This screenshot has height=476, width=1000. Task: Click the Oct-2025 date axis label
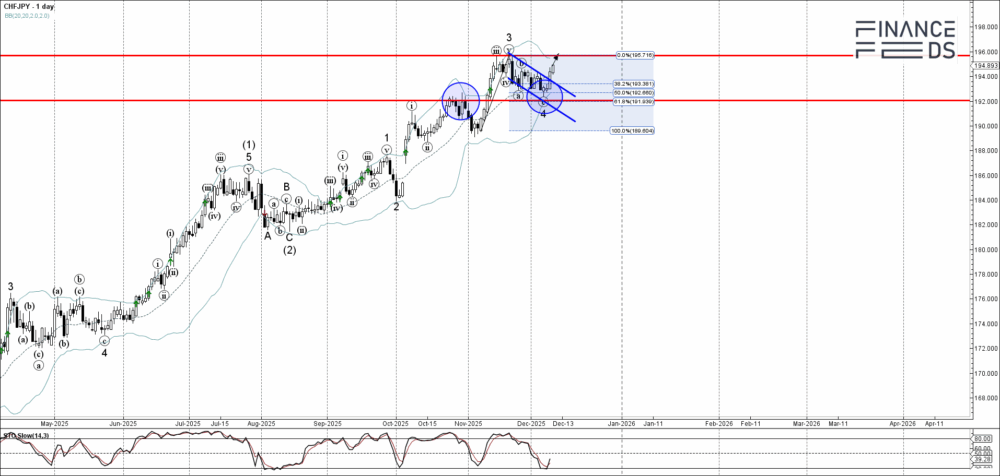395,423
